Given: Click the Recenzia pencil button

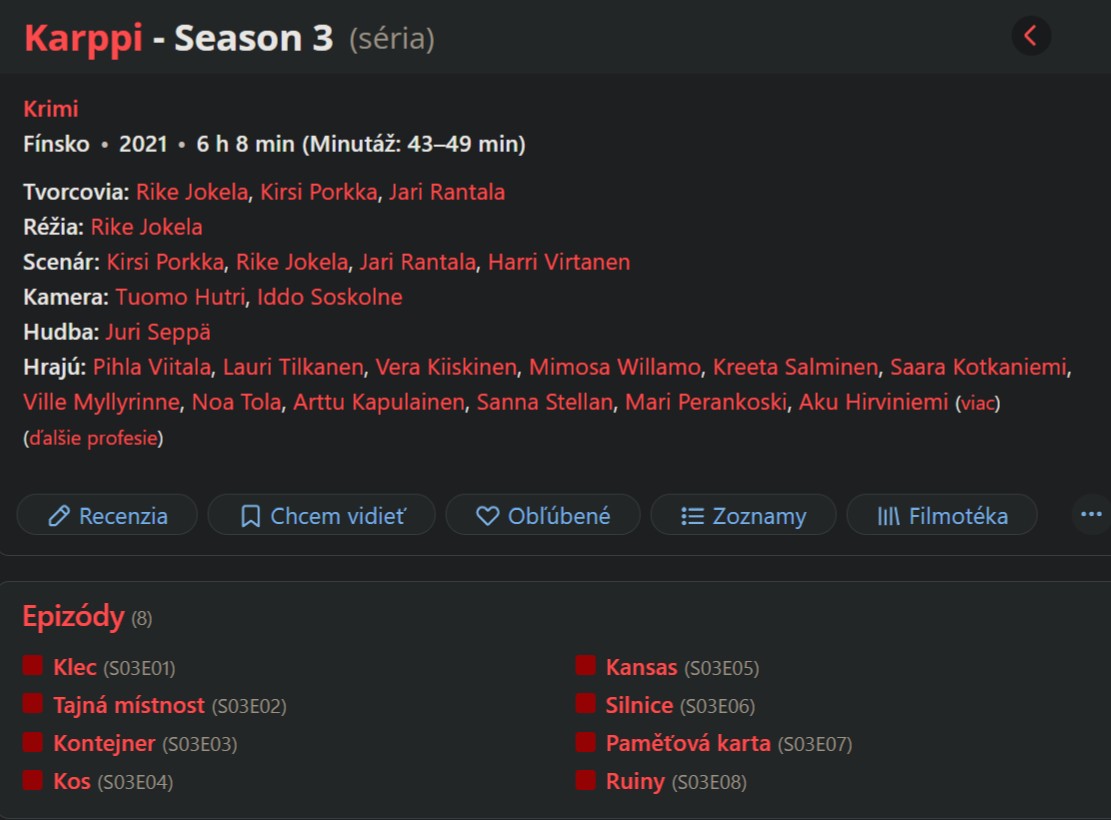Looking at the screenshot, I should (107, 515).
